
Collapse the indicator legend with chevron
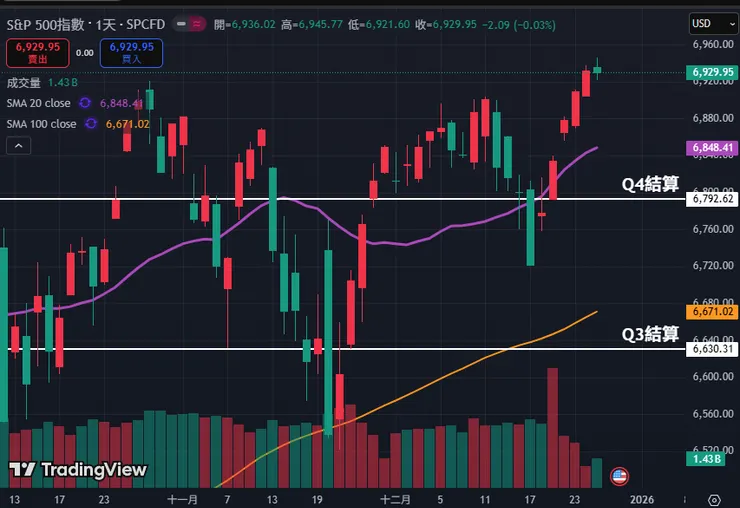click(x=18, y=146)
